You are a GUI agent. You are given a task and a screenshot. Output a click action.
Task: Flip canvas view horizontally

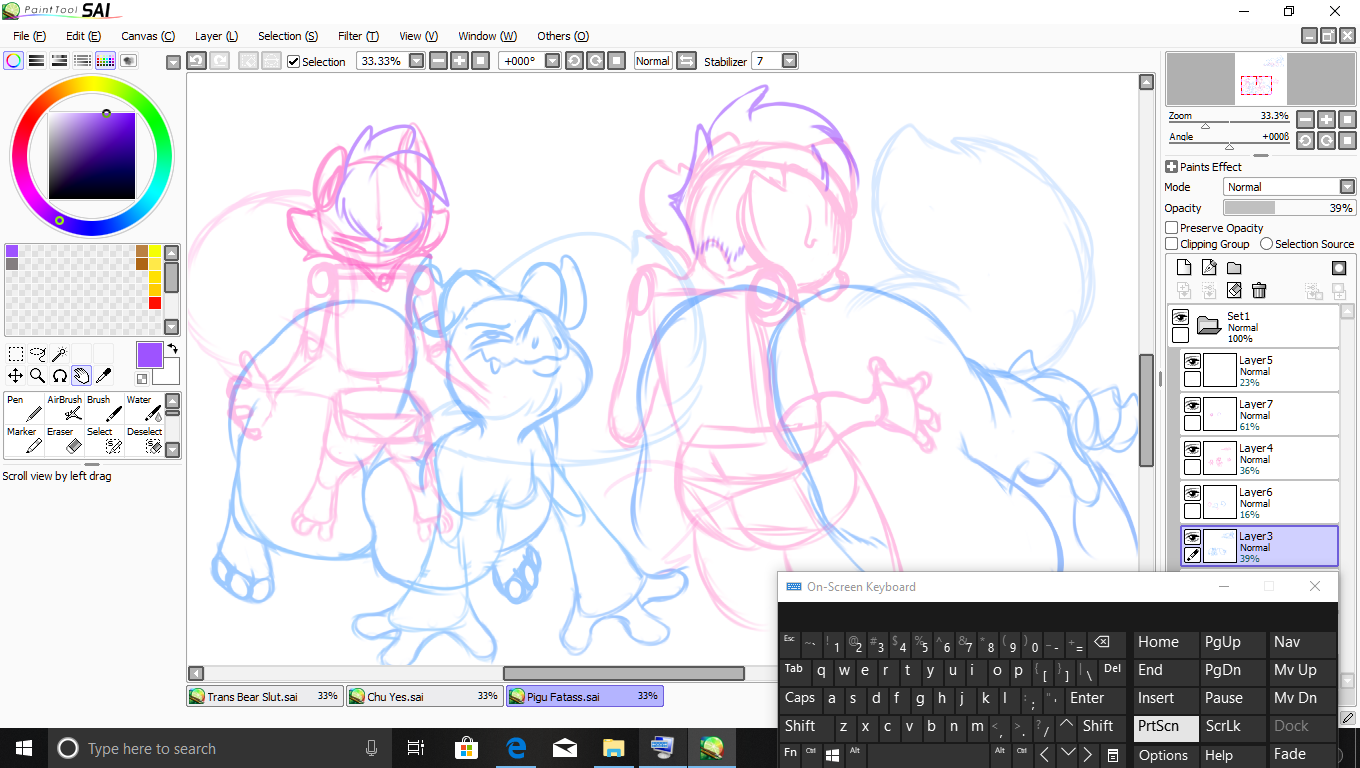point(686,61)
